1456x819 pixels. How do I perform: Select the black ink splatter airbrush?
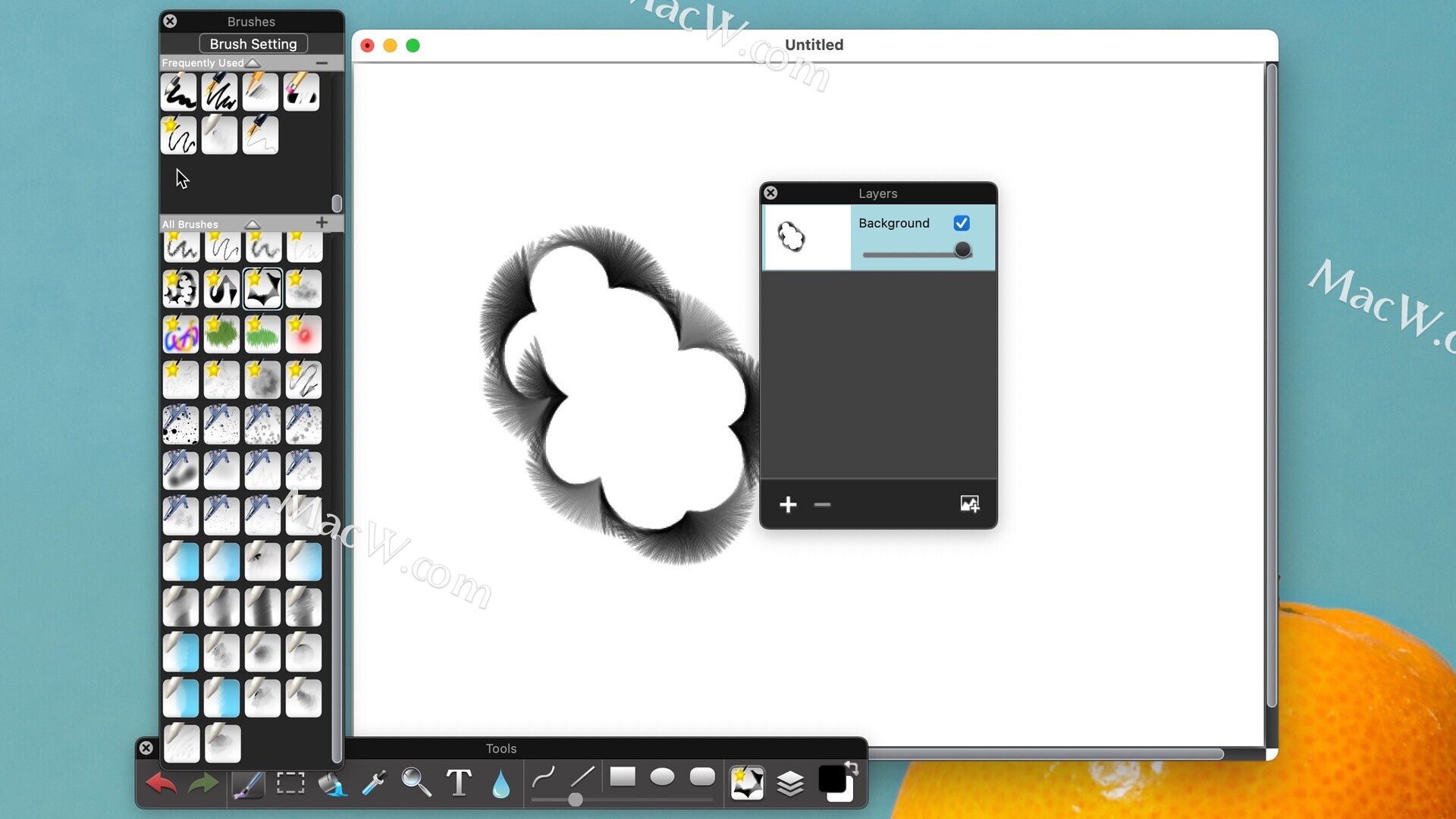point(180,425)
